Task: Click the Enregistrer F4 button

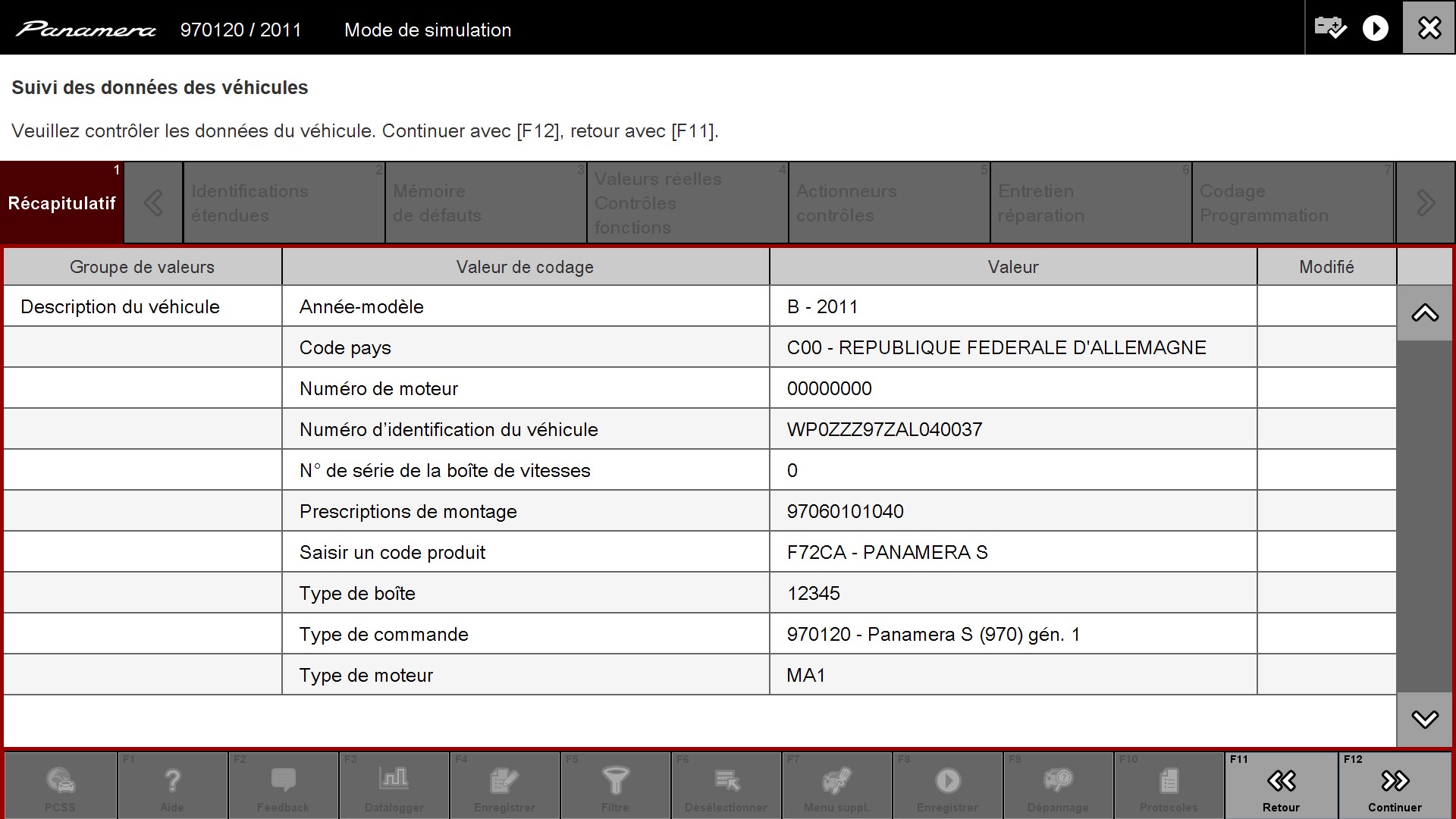Action: point(504,785)
